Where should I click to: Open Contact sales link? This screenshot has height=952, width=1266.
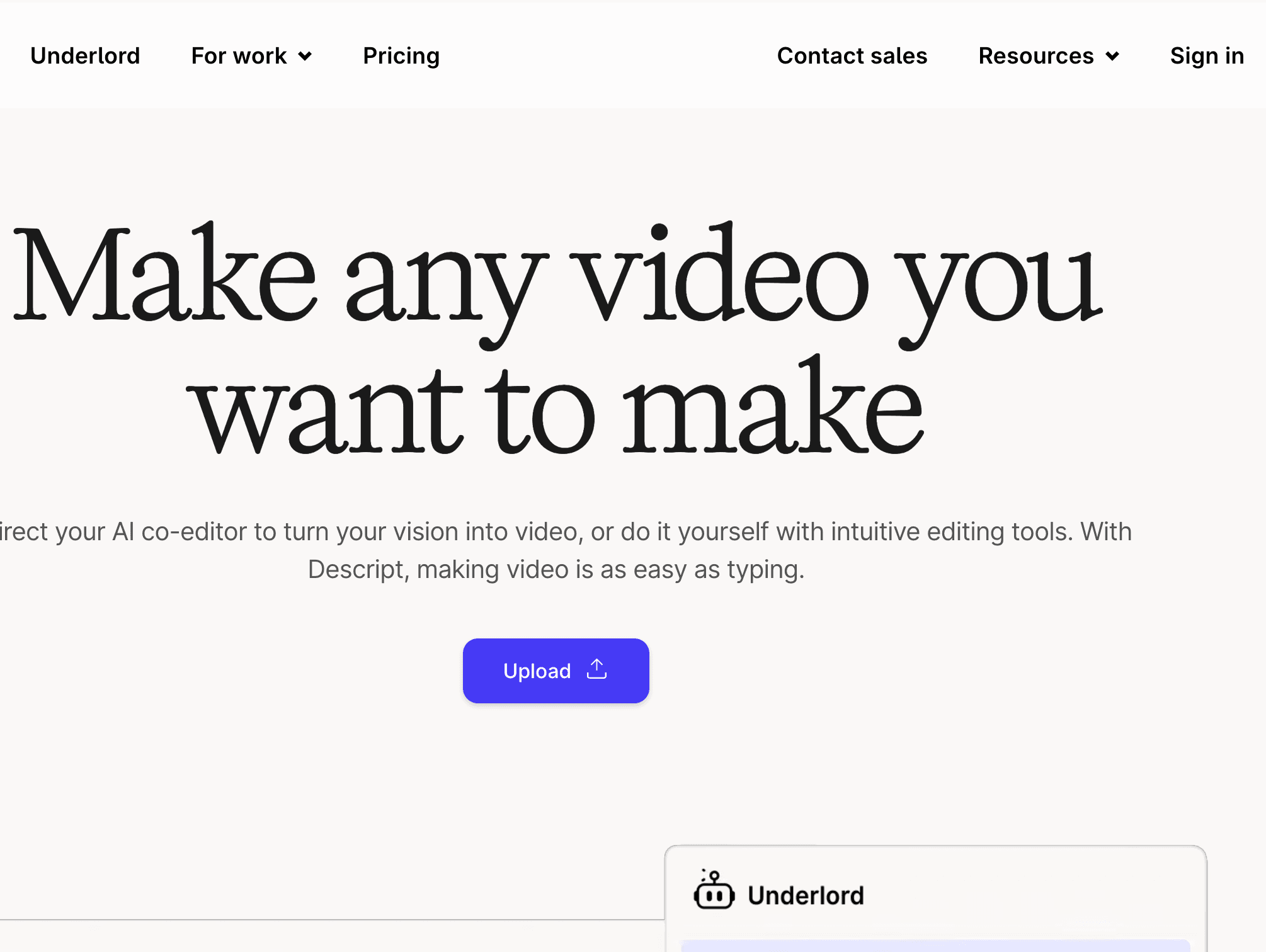(852, 56)
